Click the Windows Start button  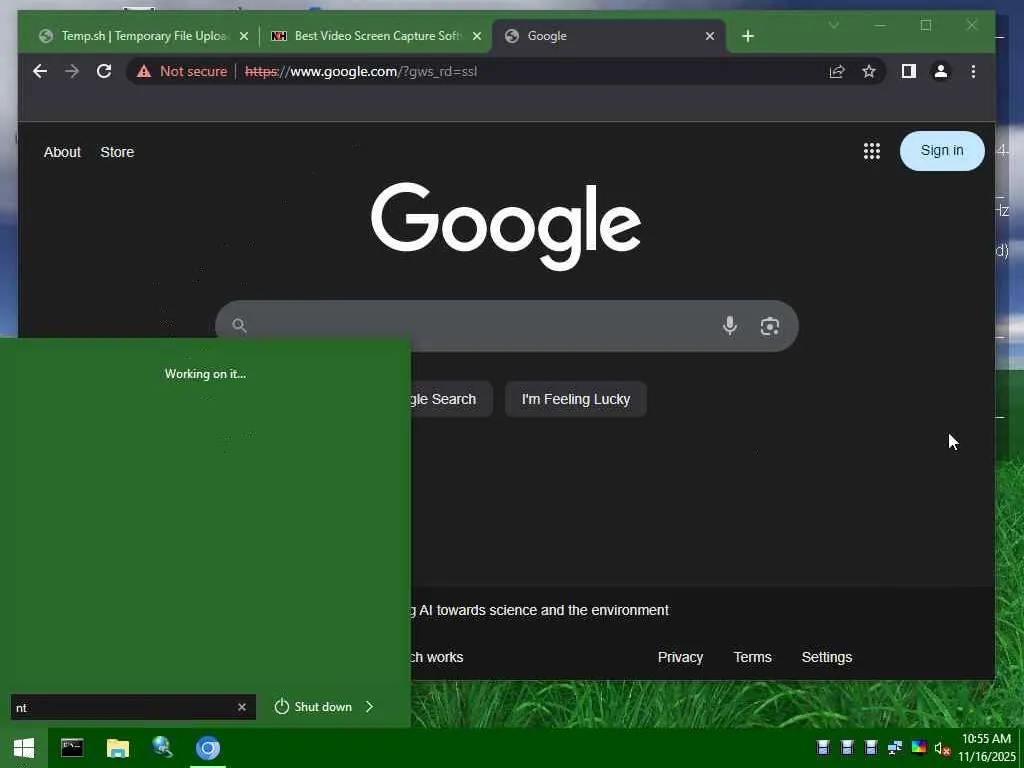pyautogui.click(x=24, y=748)
